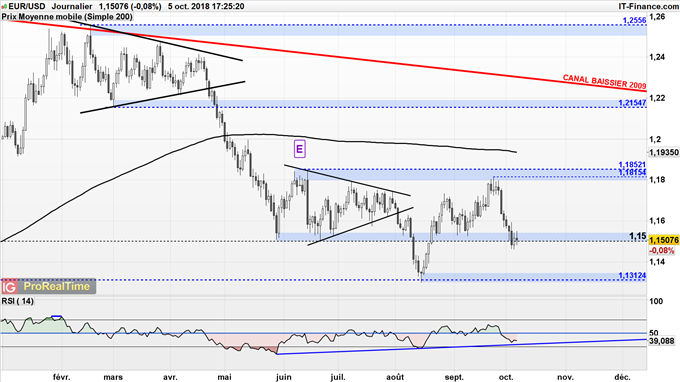Click the RSI value 39,088

pyautogui.click(x=662, y=341)
